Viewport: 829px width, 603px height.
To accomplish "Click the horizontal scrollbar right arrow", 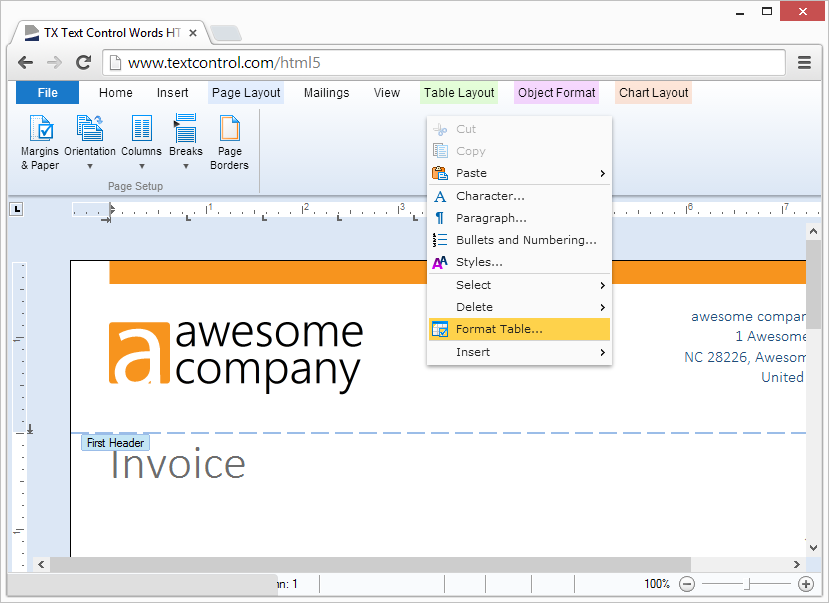I will click(797, 564).
